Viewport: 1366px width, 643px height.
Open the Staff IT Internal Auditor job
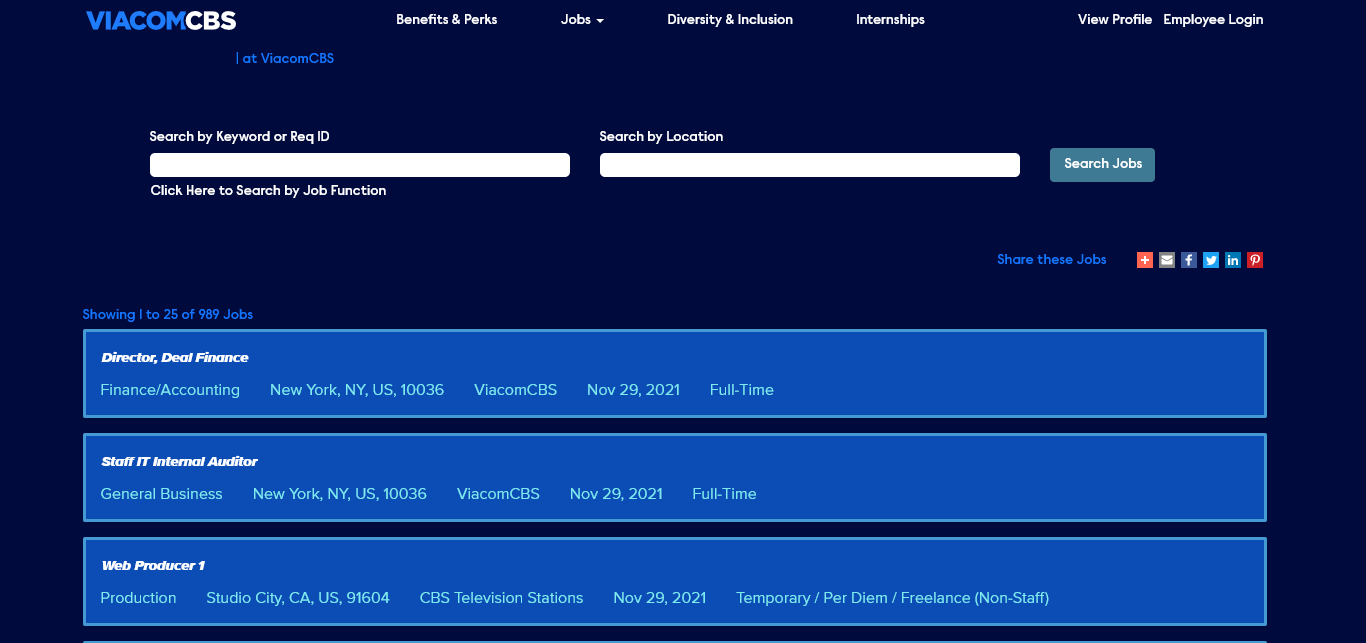tap(180, 462)
